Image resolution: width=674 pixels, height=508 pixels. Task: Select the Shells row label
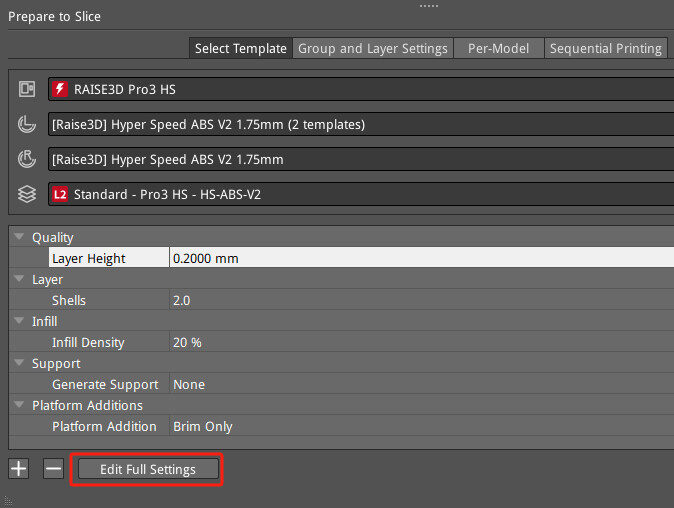coord(69,300)
